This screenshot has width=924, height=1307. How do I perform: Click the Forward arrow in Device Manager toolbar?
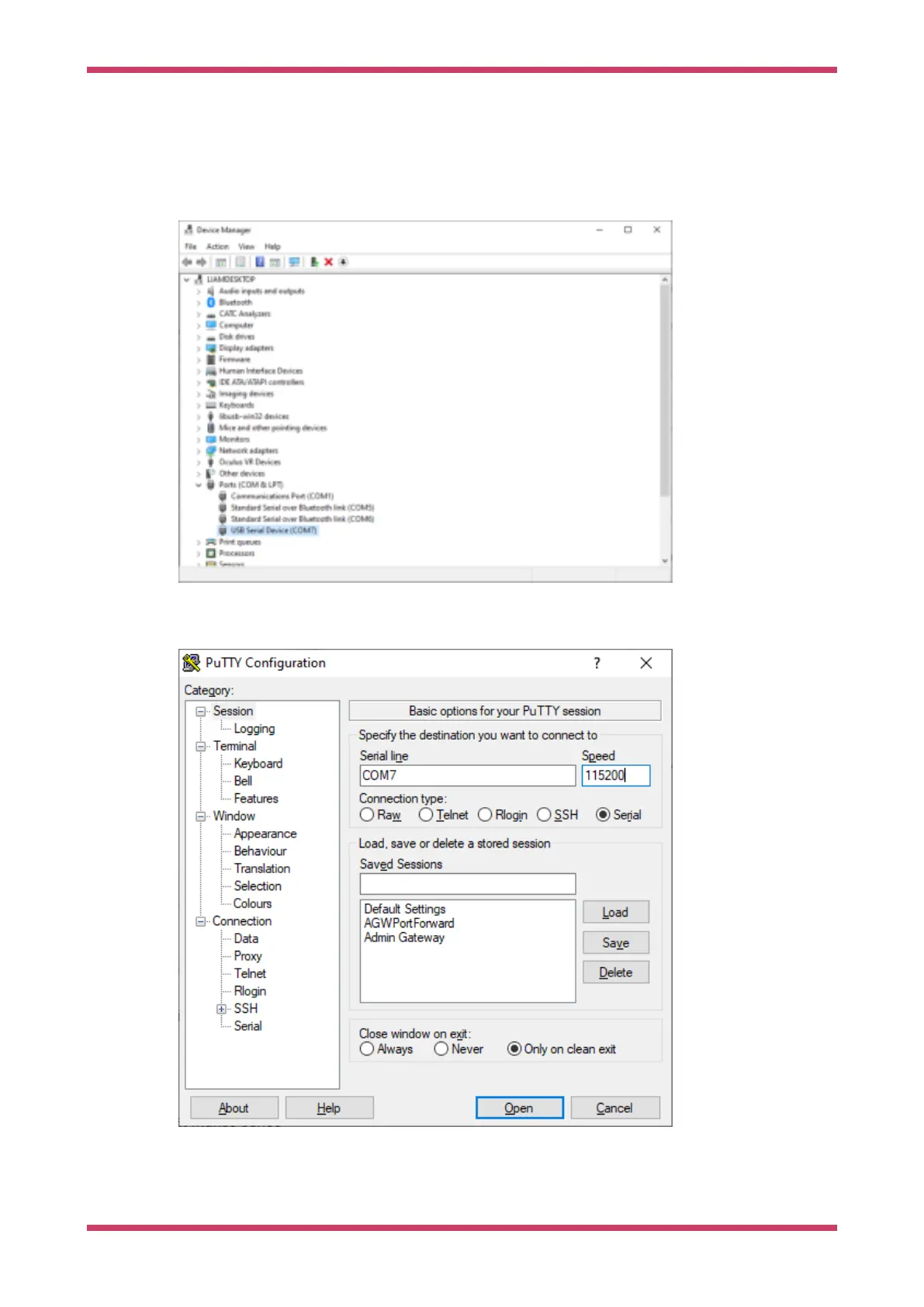(201, 262)
